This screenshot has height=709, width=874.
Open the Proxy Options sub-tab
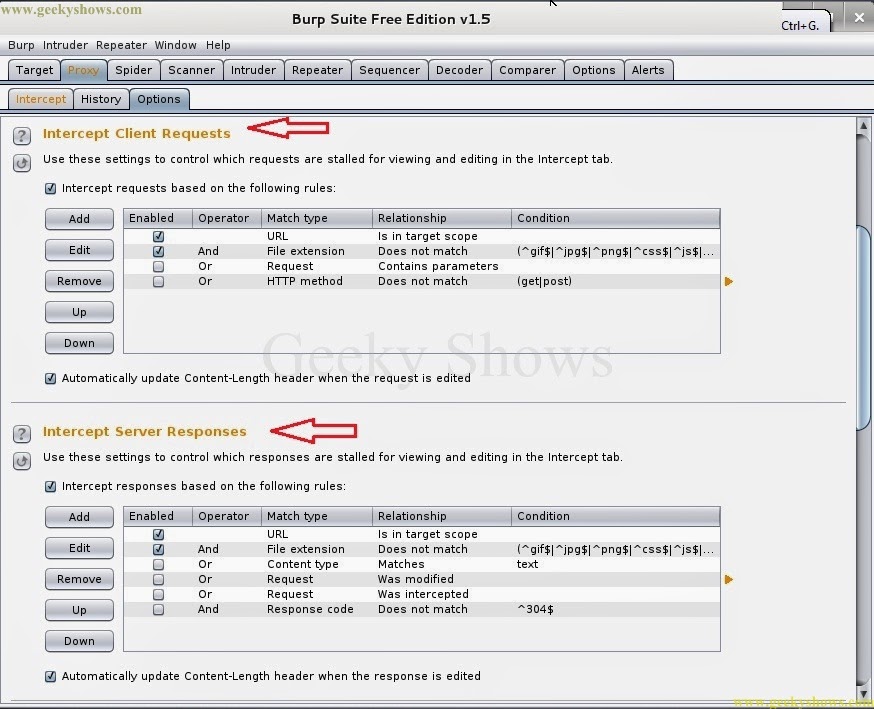[159, 99]
